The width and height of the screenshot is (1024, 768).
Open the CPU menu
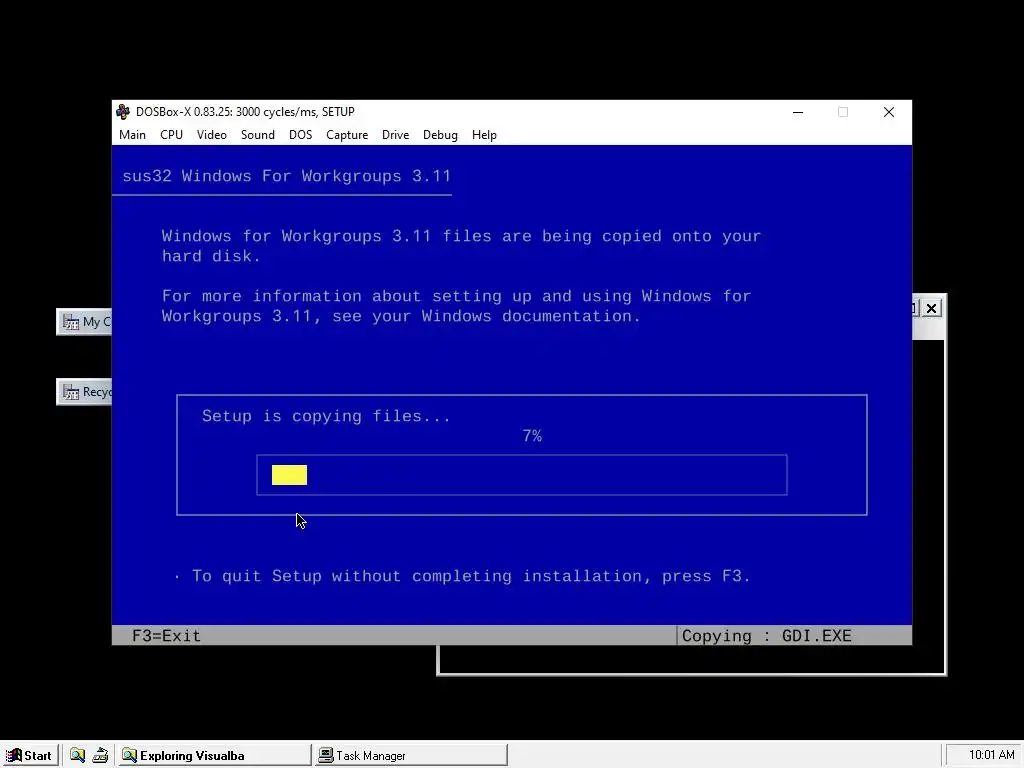tap(171, 135)
